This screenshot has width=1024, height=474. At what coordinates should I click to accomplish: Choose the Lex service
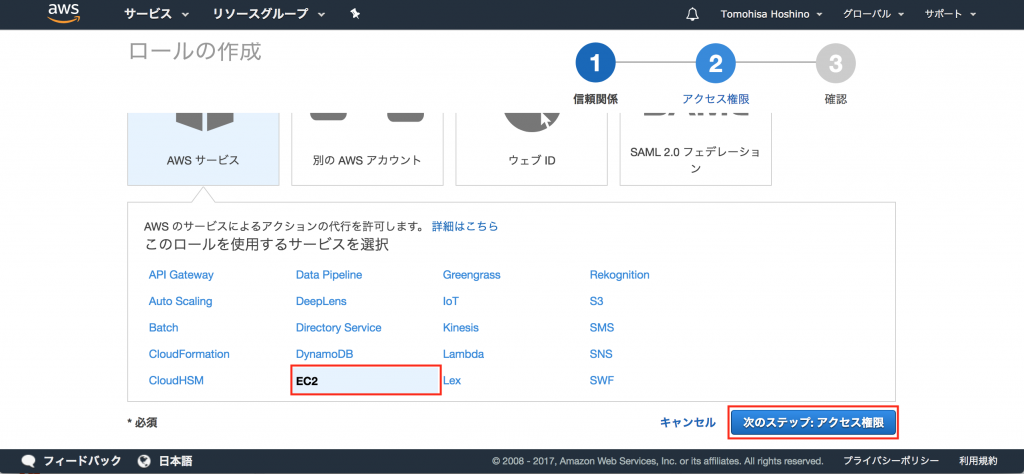452,380
